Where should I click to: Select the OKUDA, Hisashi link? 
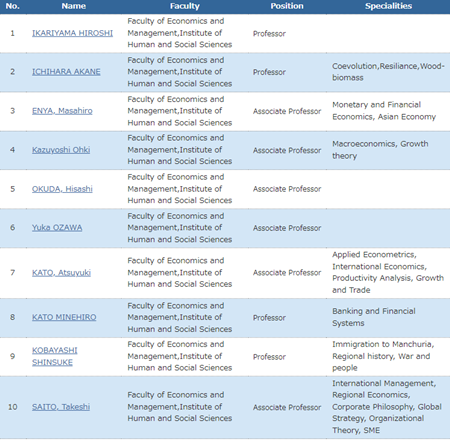[62, 189]
